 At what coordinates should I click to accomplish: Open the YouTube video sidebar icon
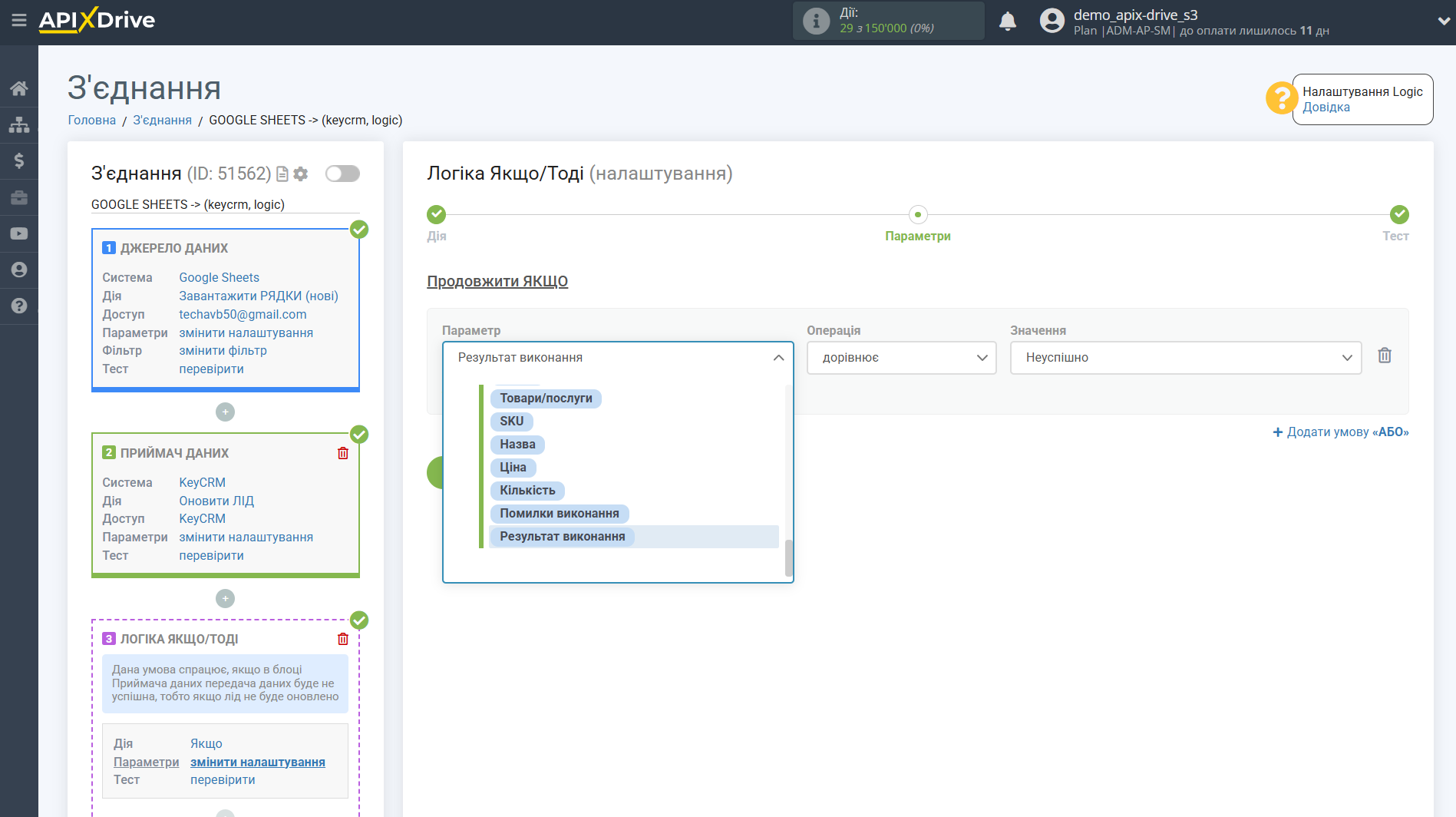tap(19, 233)
